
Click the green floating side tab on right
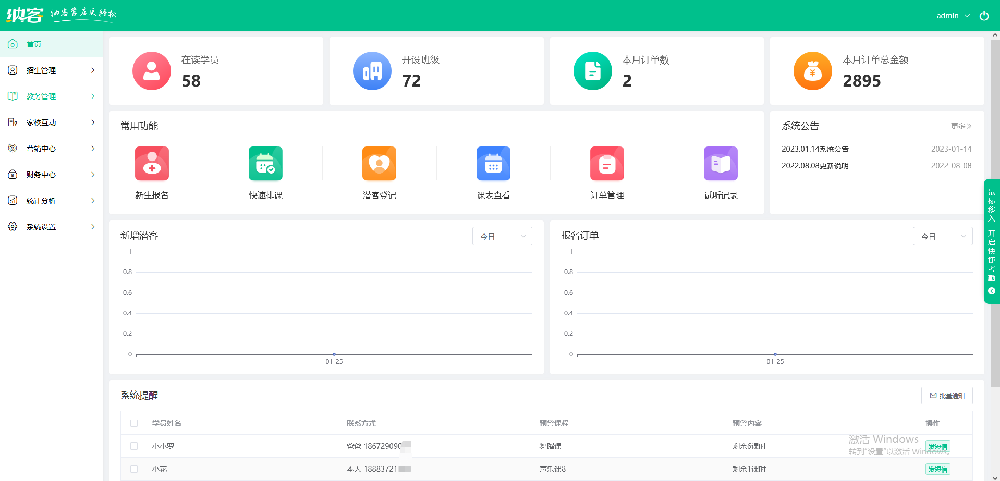pos(992,242)
